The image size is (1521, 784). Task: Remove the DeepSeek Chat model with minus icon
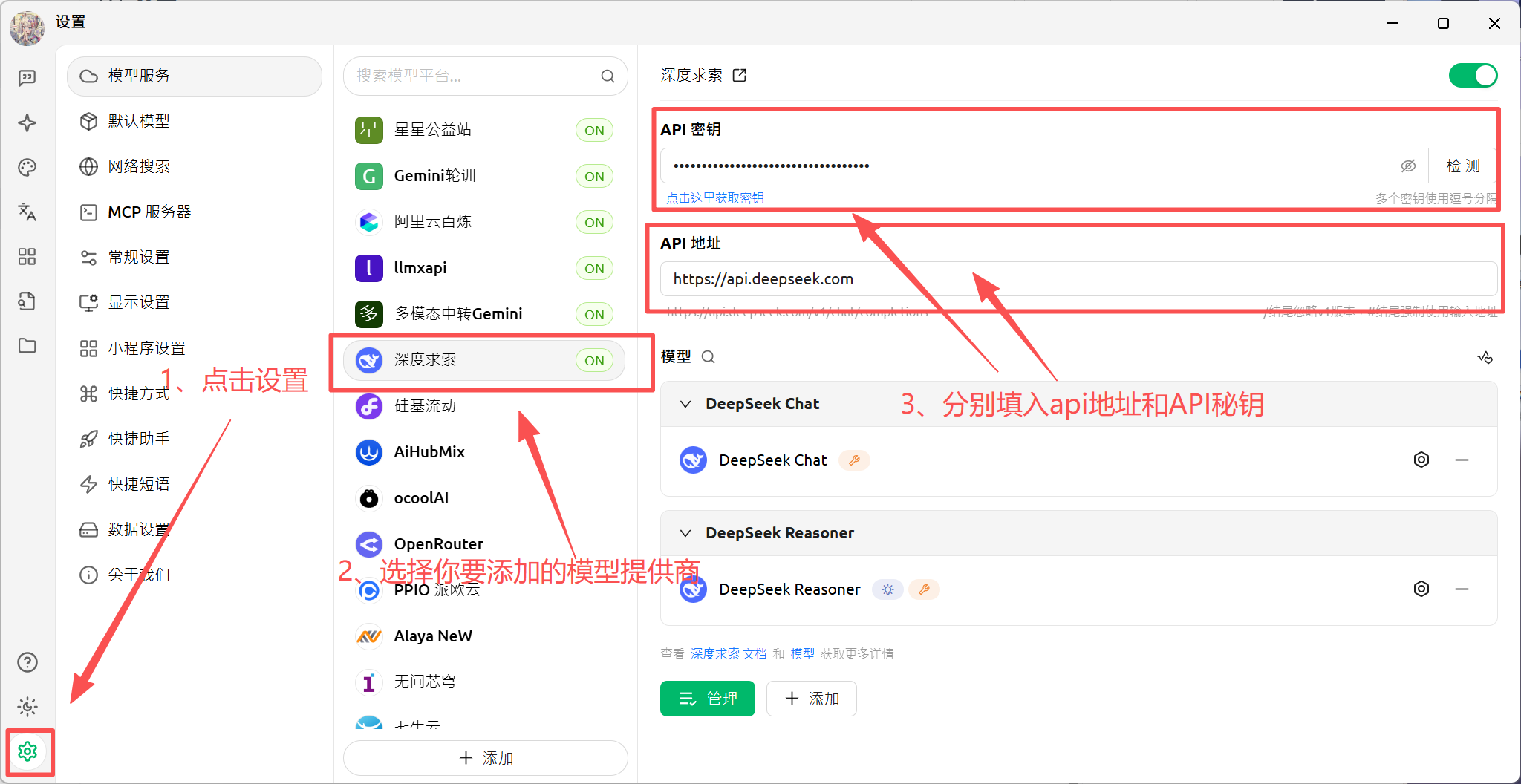coord(1462,460)
